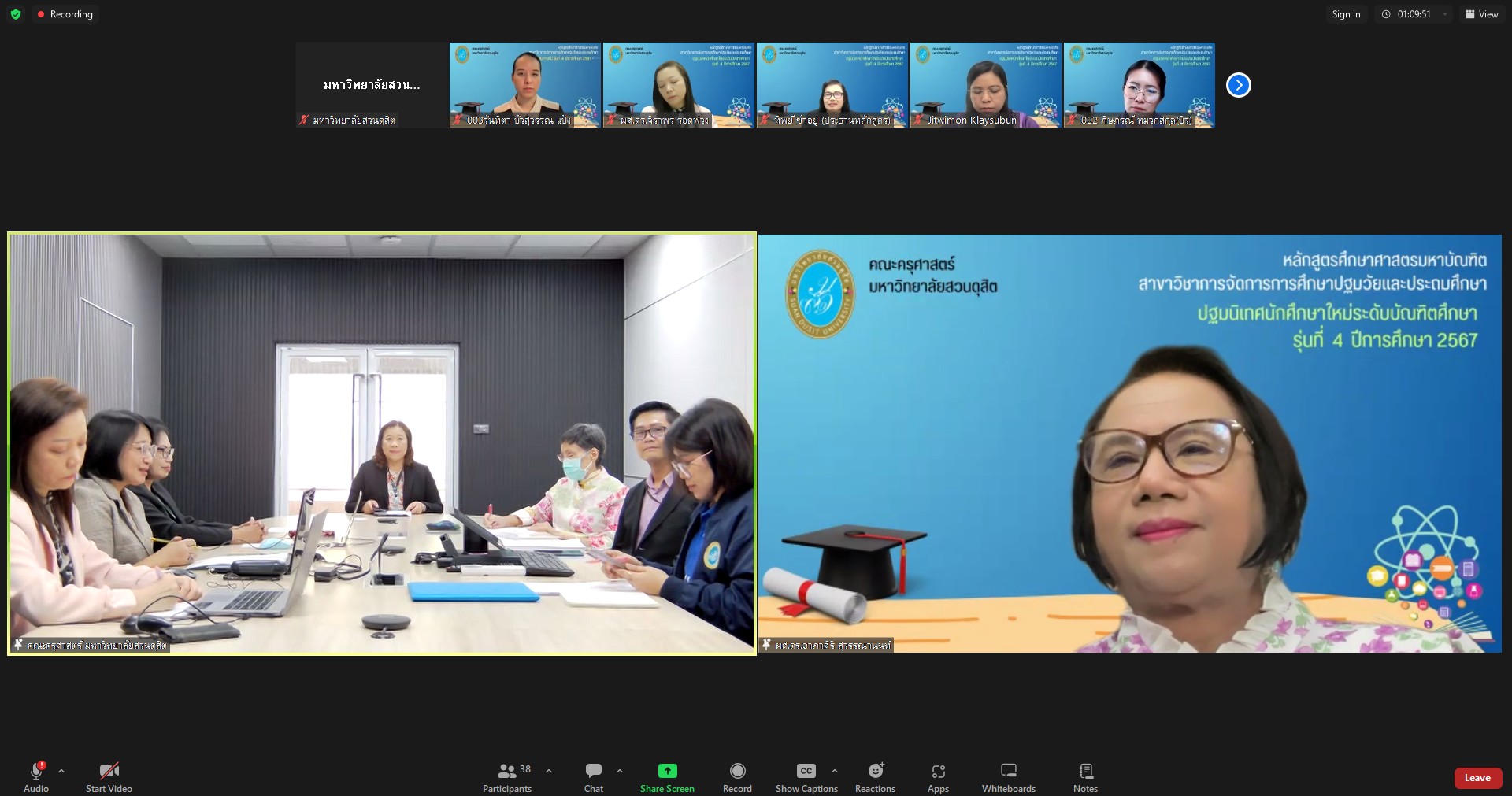Open the Reactions menu

tap(875, 777)
